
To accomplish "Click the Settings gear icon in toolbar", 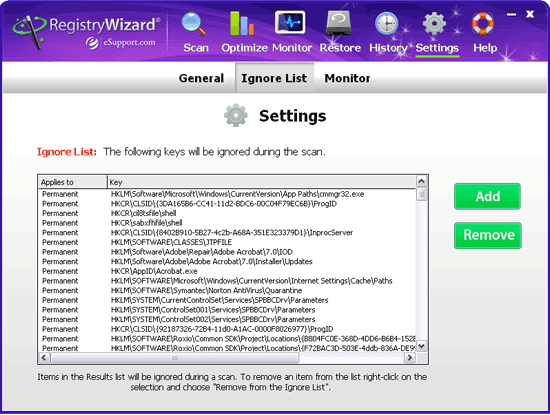I will coord(434,24).
